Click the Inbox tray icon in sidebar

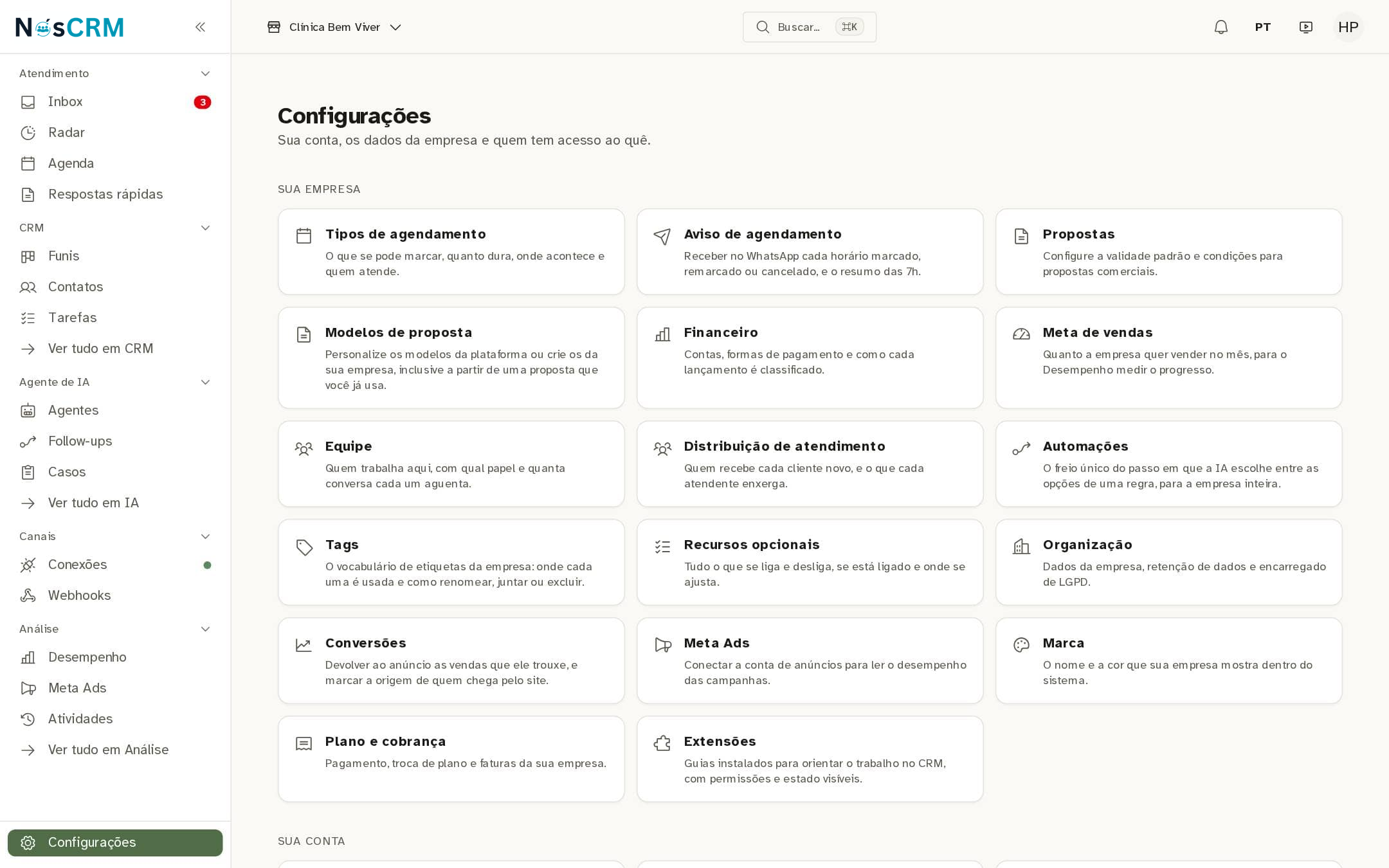tap(28, 102)
